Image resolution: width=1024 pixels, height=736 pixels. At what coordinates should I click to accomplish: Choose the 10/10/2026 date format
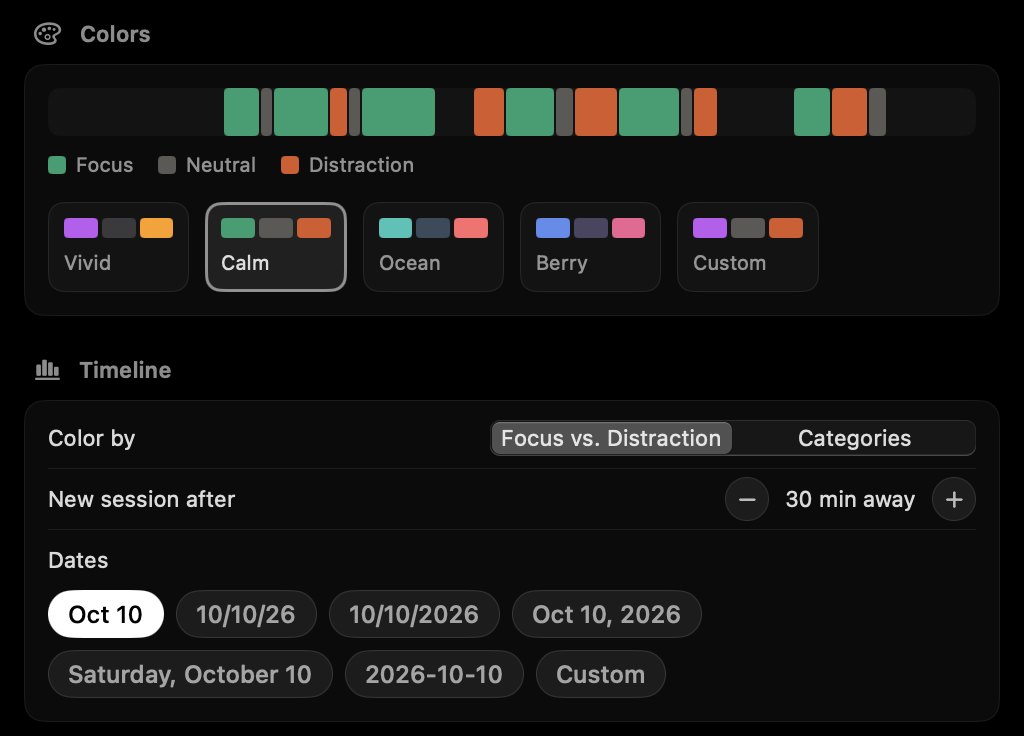(x=414, y=615)
